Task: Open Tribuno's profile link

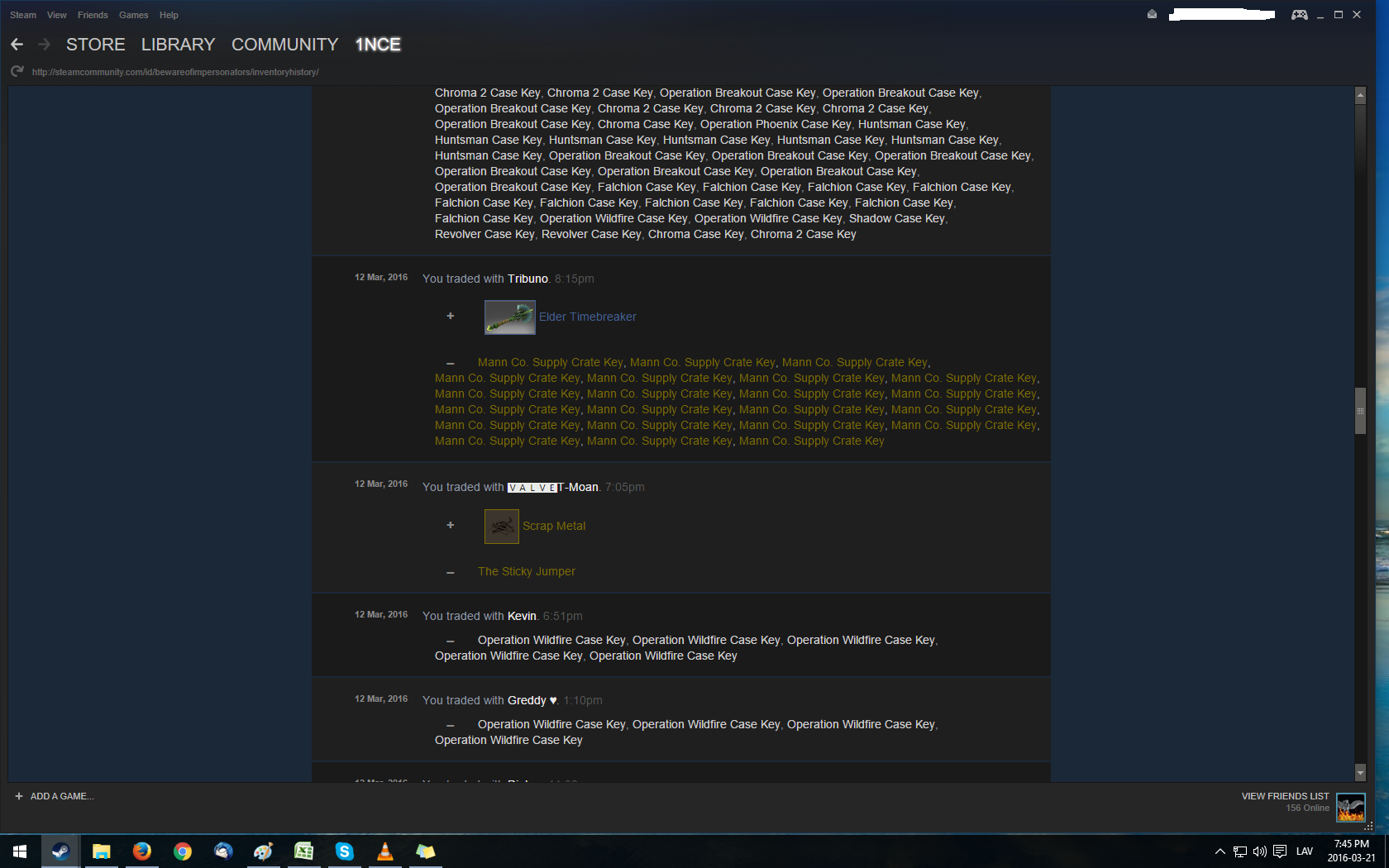Action: click(x=527, y=279)
